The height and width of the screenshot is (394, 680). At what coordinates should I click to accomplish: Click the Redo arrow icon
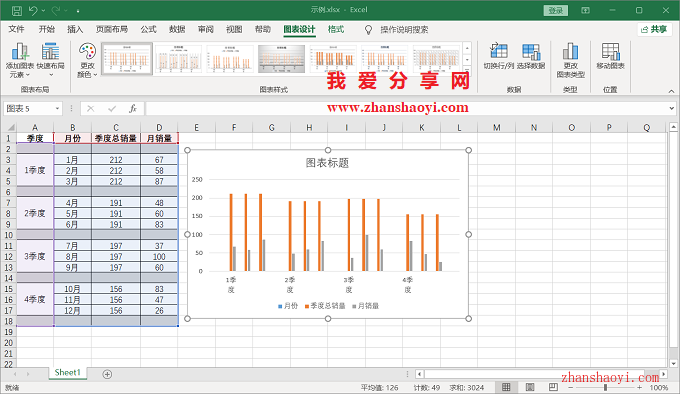point(56,10)
